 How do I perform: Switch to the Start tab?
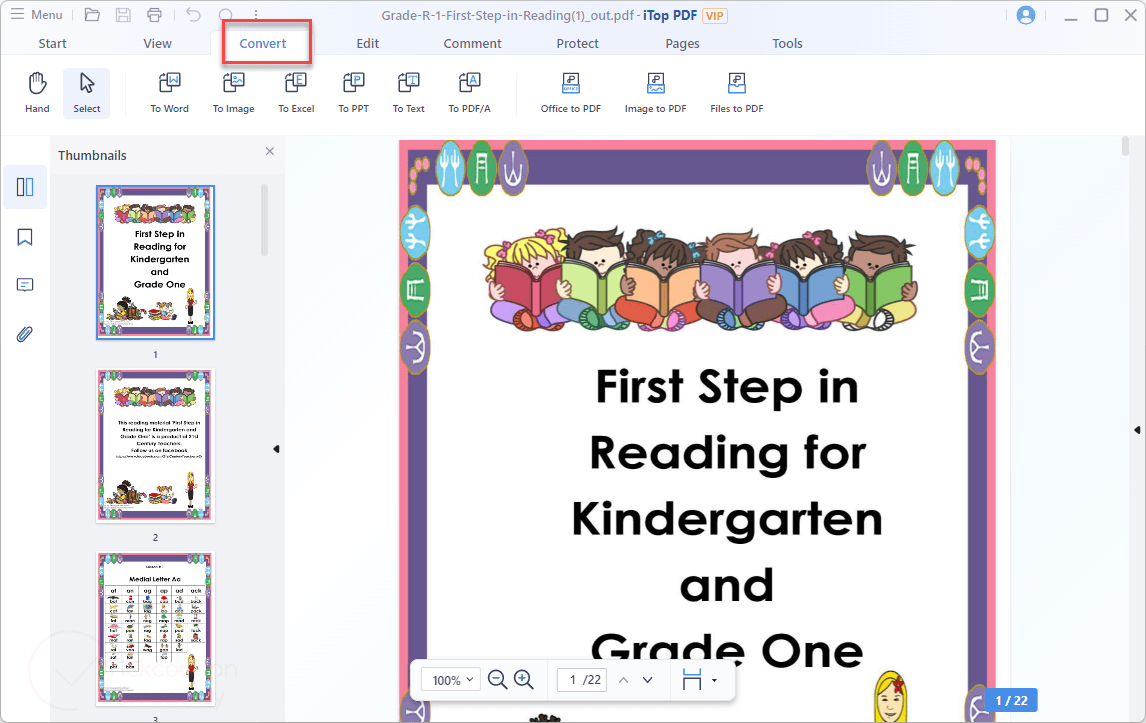(x=53, y=43)
